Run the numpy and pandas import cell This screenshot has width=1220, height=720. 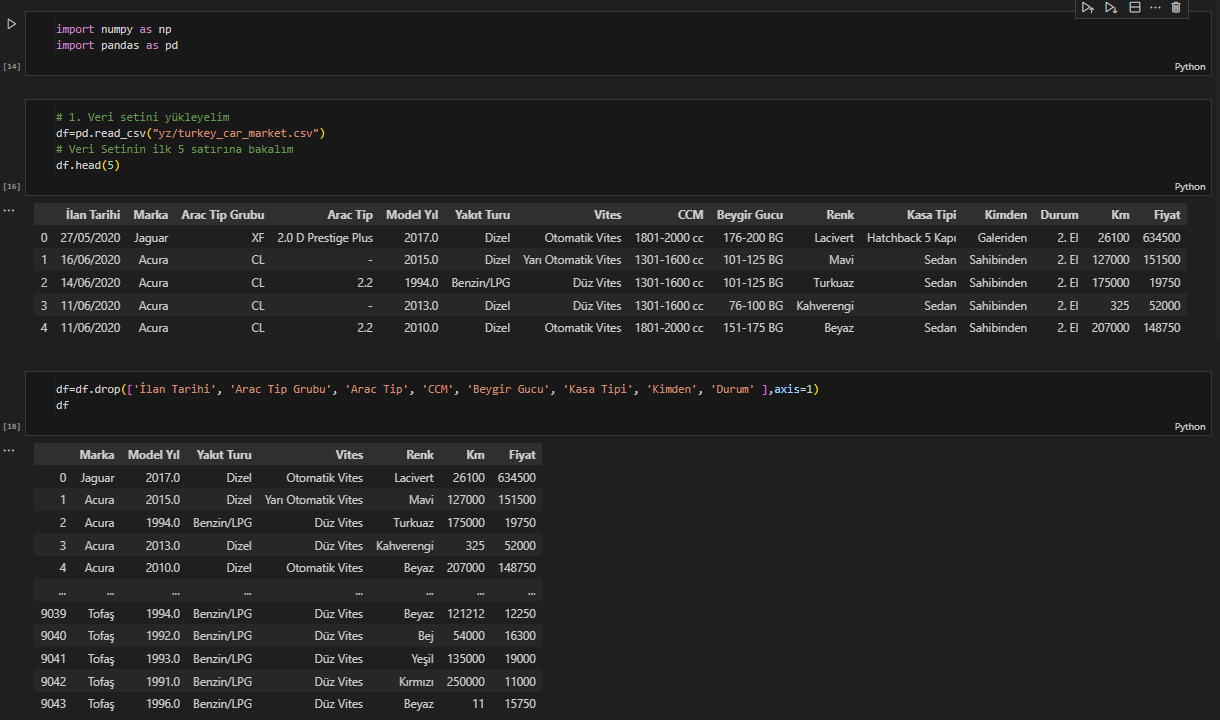pyautogui.click(x=11, y=23)
